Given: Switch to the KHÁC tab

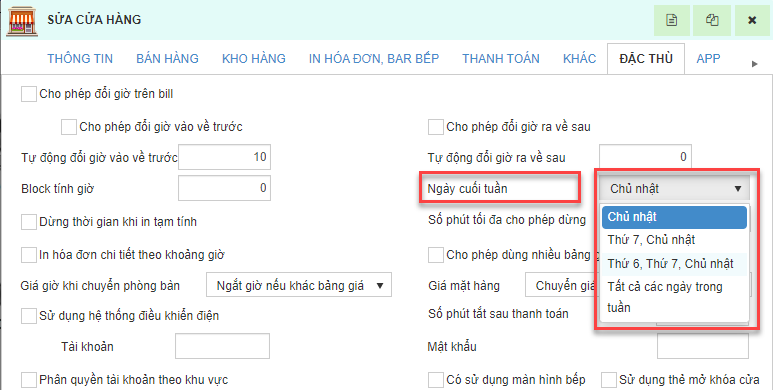Looking at the screenshot, I should 580,59.
